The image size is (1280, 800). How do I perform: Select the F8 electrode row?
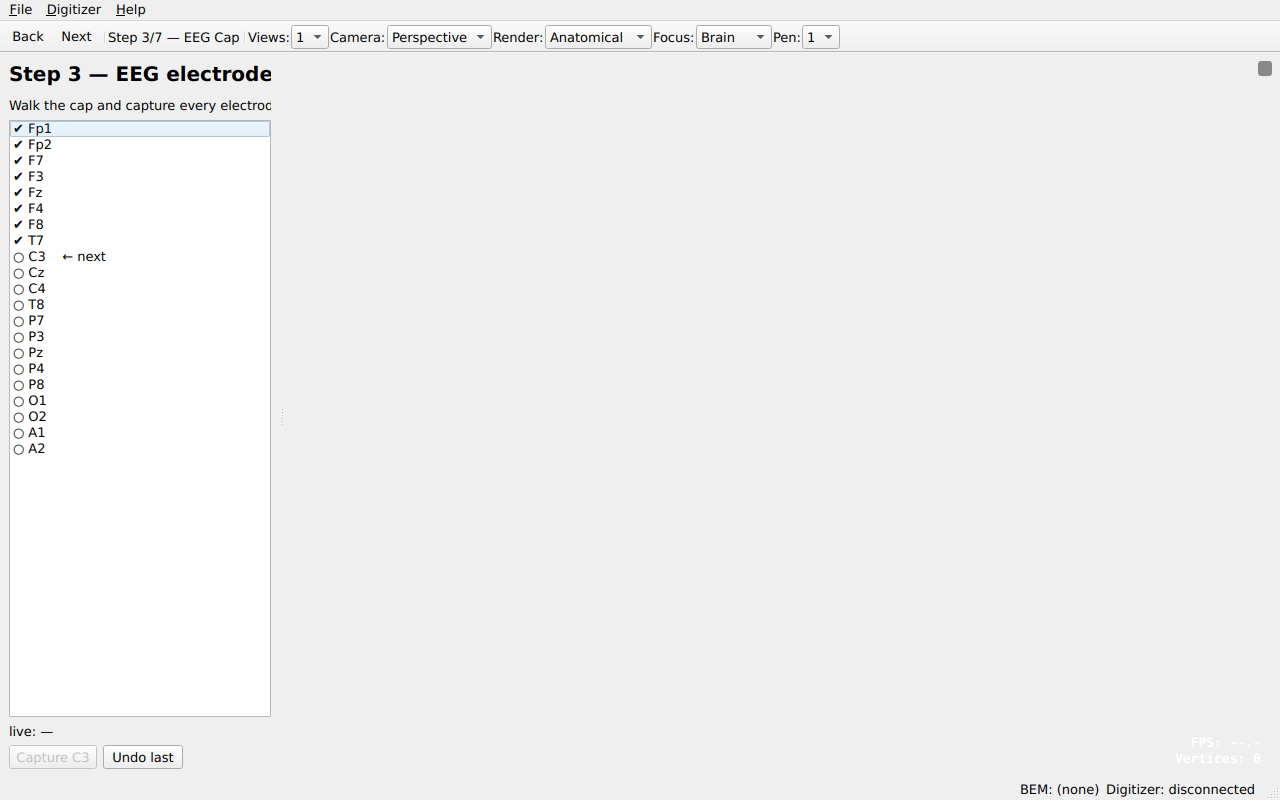tap(140, 225)
